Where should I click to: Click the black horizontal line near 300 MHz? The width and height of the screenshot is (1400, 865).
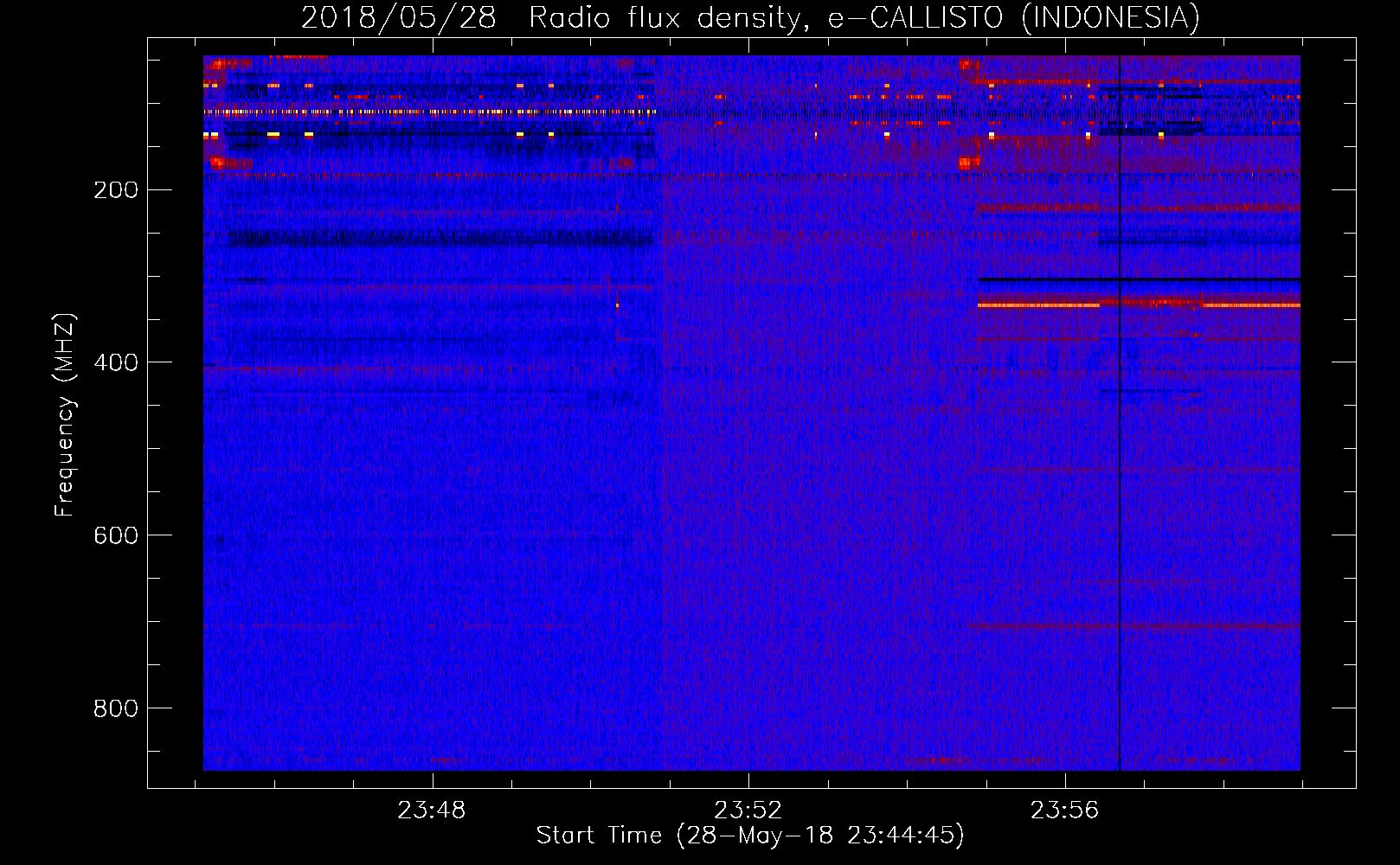coord(1139,279)
